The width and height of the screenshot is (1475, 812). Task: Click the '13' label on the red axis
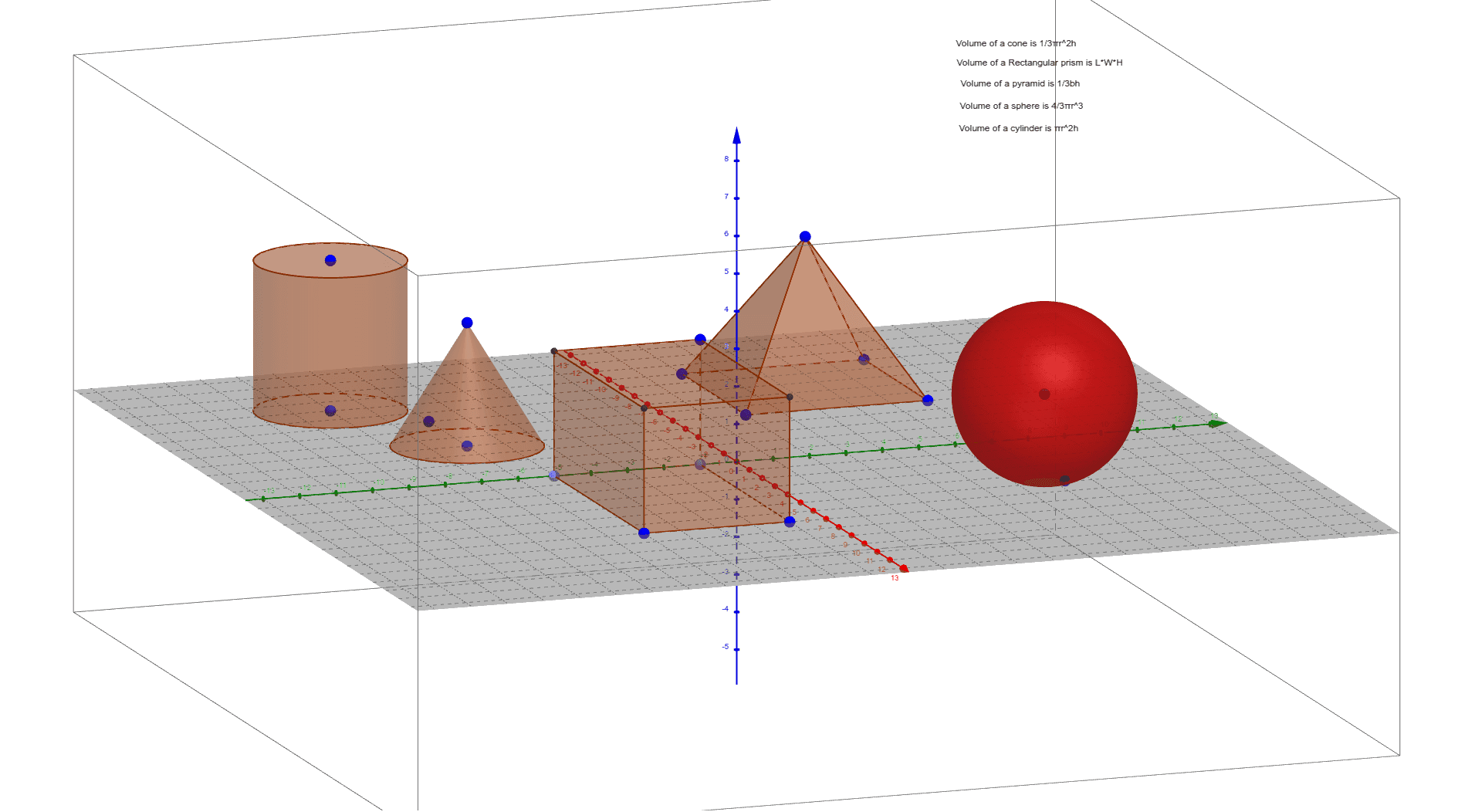click(x=895, y=578)
